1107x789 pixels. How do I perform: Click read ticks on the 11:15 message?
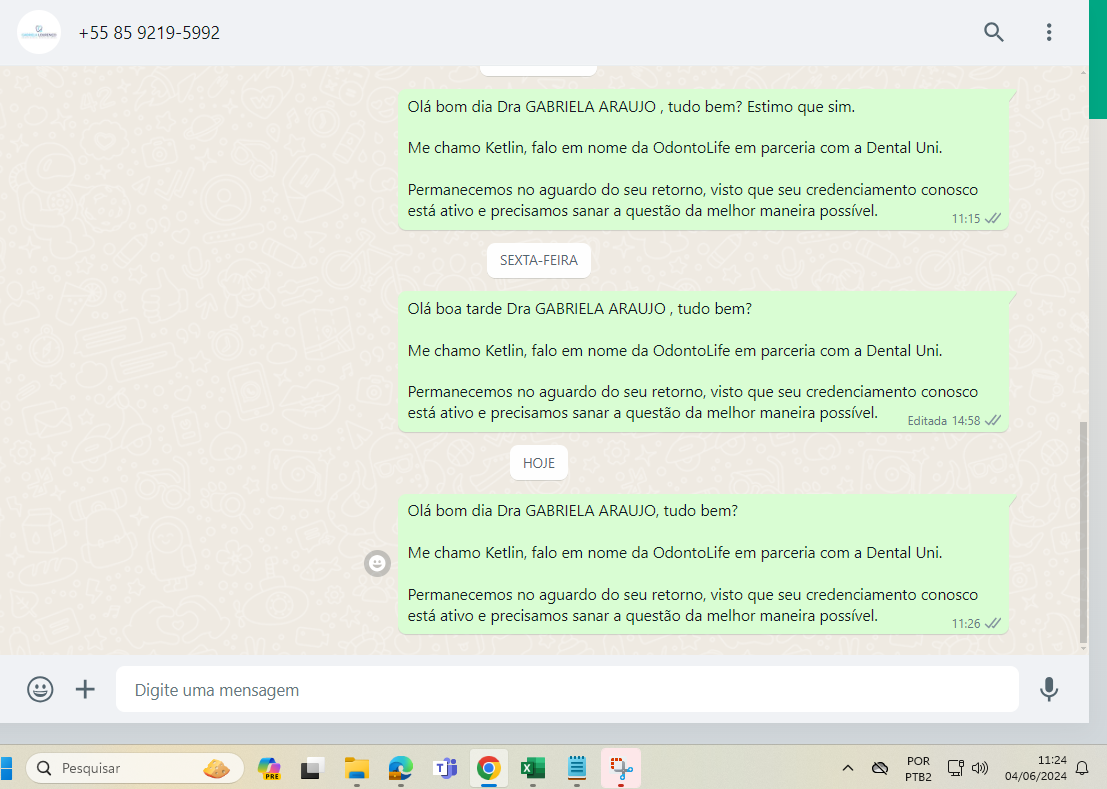point(993,219)
